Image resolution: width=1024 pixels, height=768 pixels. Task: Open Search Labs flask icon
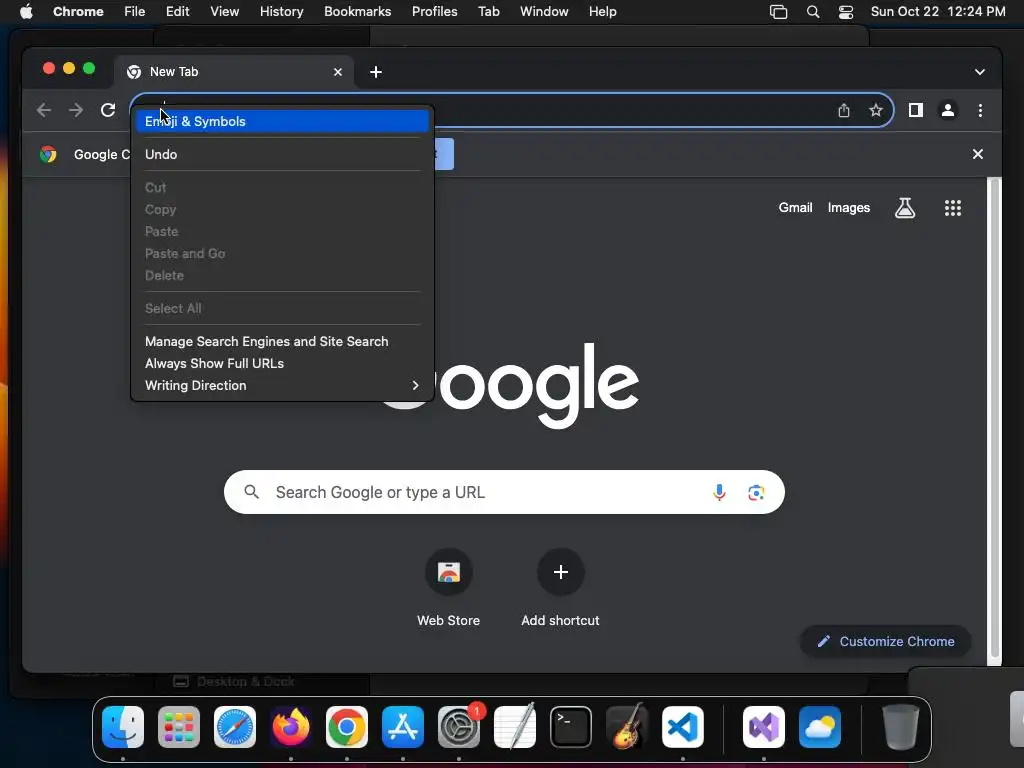pyautogui.click(x=904, y=208)
